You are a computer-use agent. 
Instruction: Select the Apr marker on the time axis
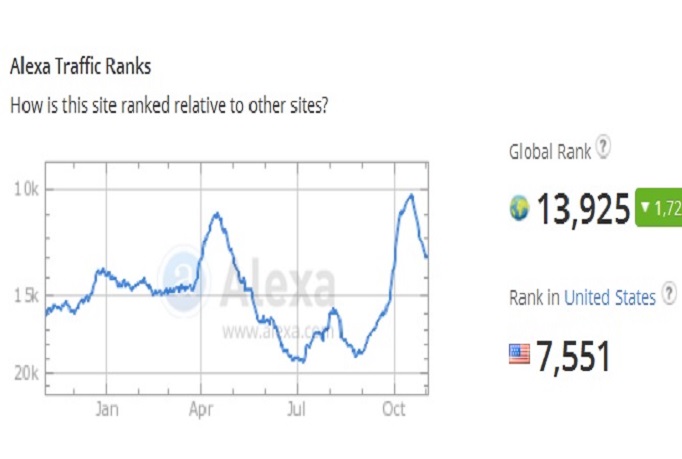point(202,409)
